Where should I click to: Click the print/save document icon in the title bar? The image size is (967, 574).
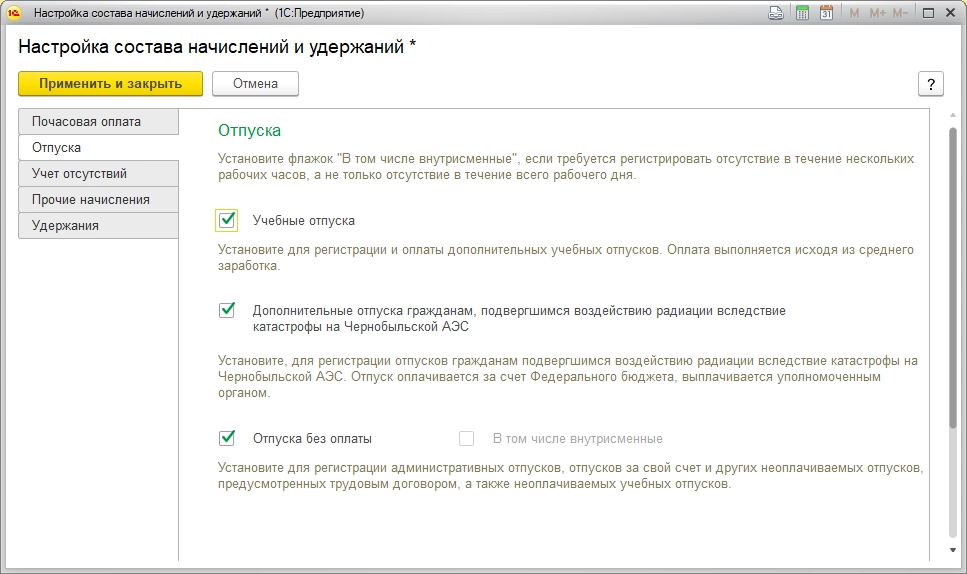pos(776,13)
